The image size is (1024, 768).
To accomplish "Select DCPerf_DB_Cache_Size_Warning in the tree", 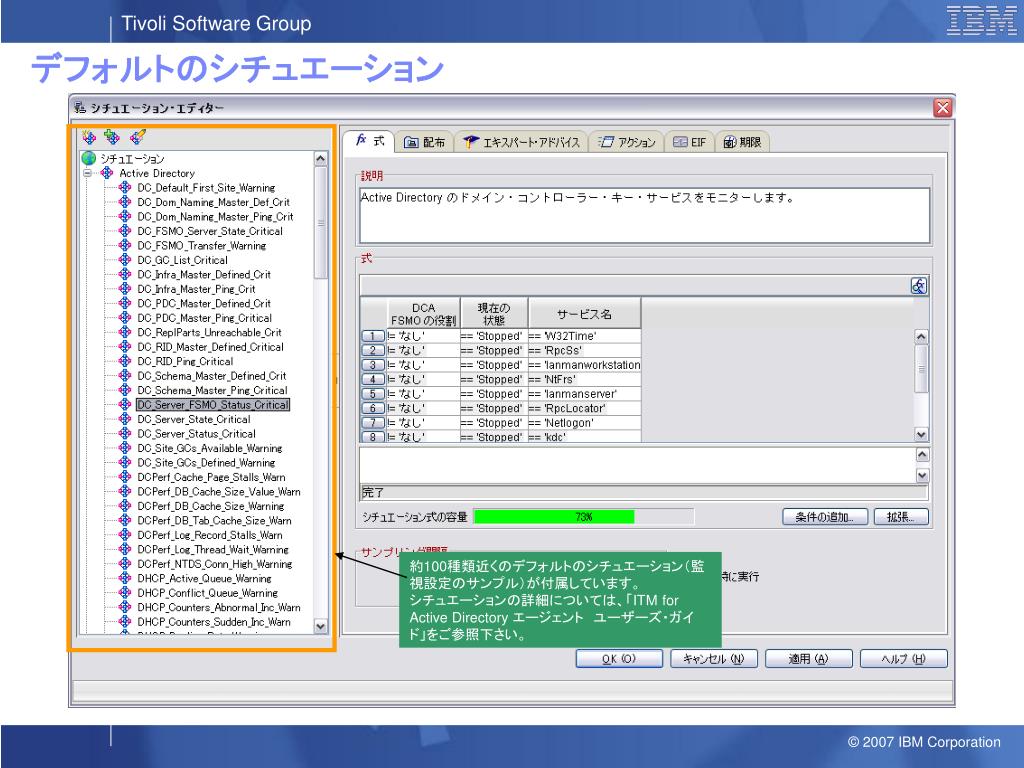I will tap(210, 506).
